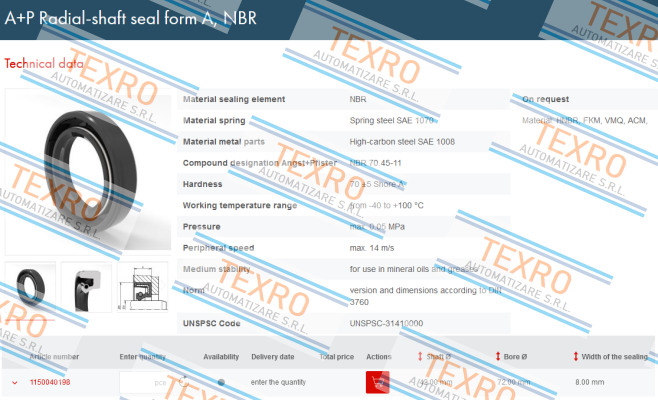The image size is (658, 400).
Task: Sort by Width of the sealing column
Action: [611, 357]
